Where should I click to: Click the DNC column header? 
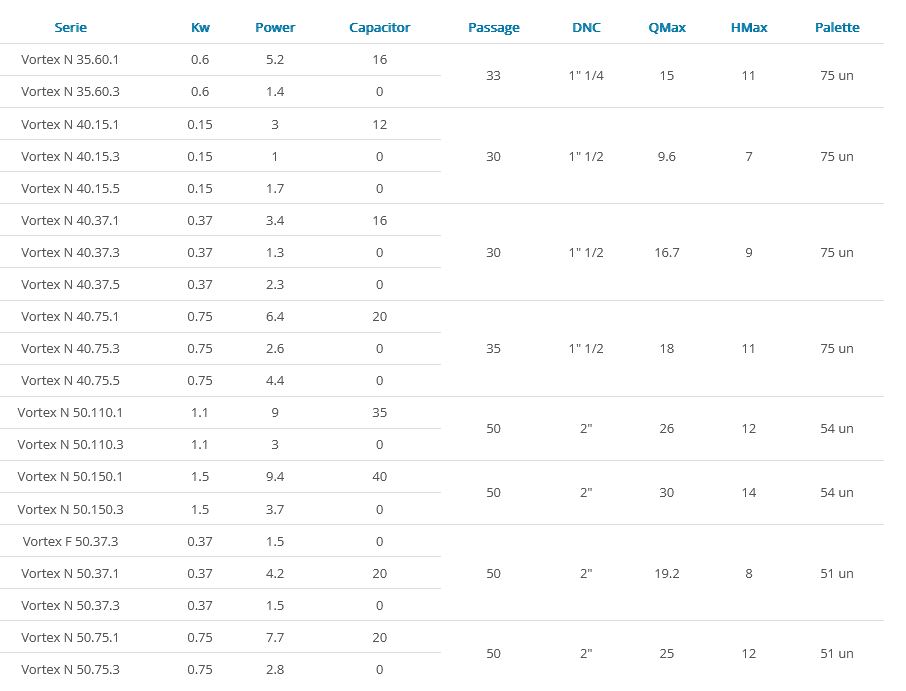(586, 27)
